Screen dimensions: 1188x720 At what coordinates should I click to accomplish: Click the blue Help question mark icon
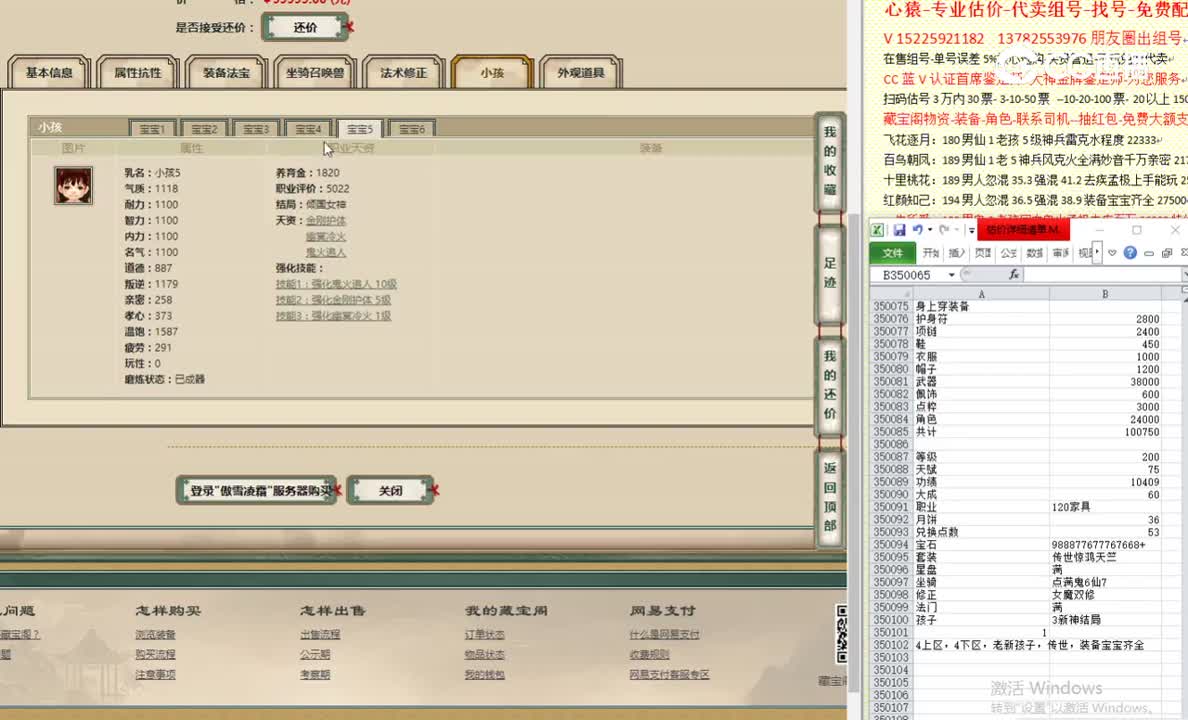(1131, 252)
